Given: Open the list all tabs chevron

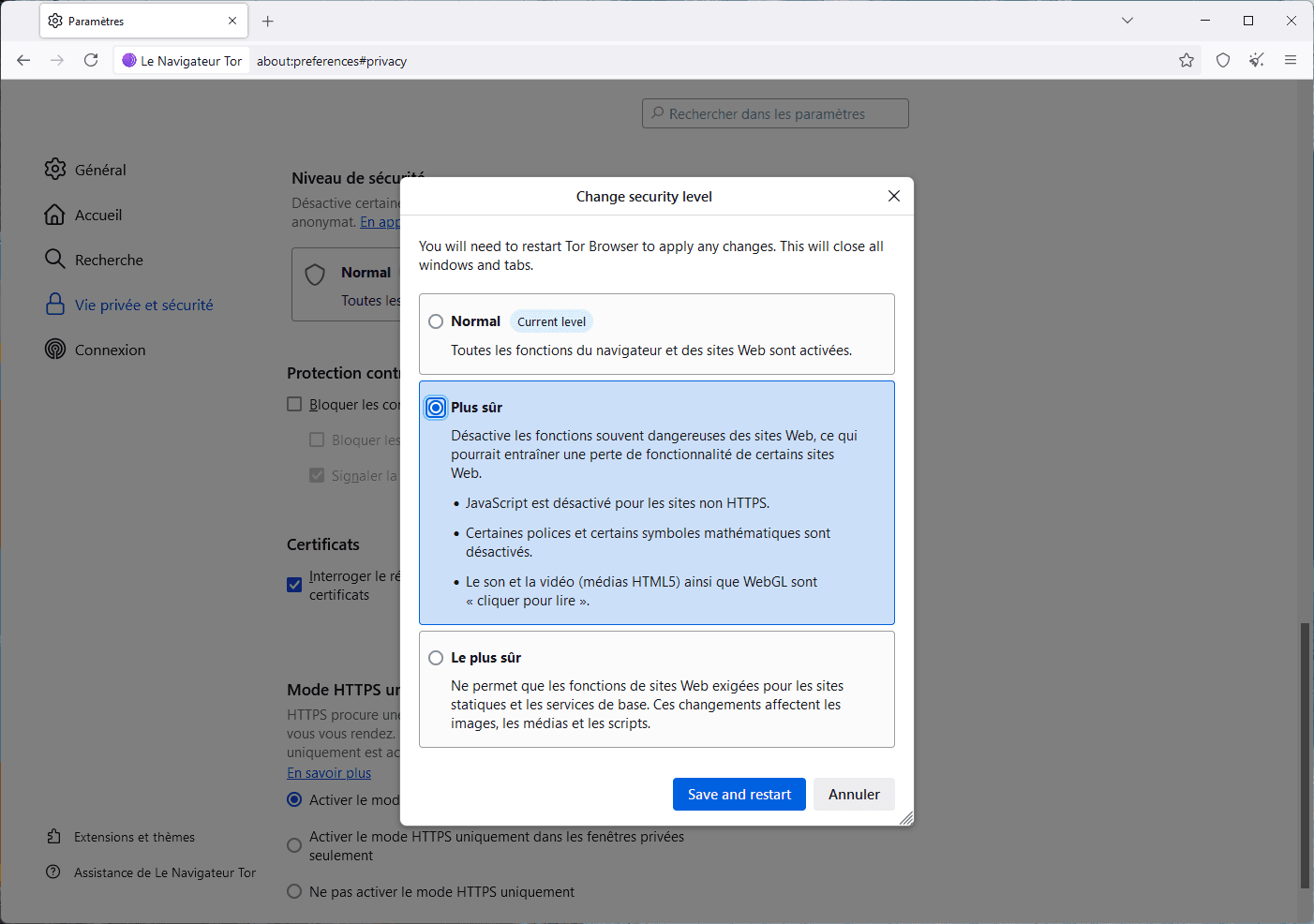Looking at the screenshot, I should pos(1127,21).
